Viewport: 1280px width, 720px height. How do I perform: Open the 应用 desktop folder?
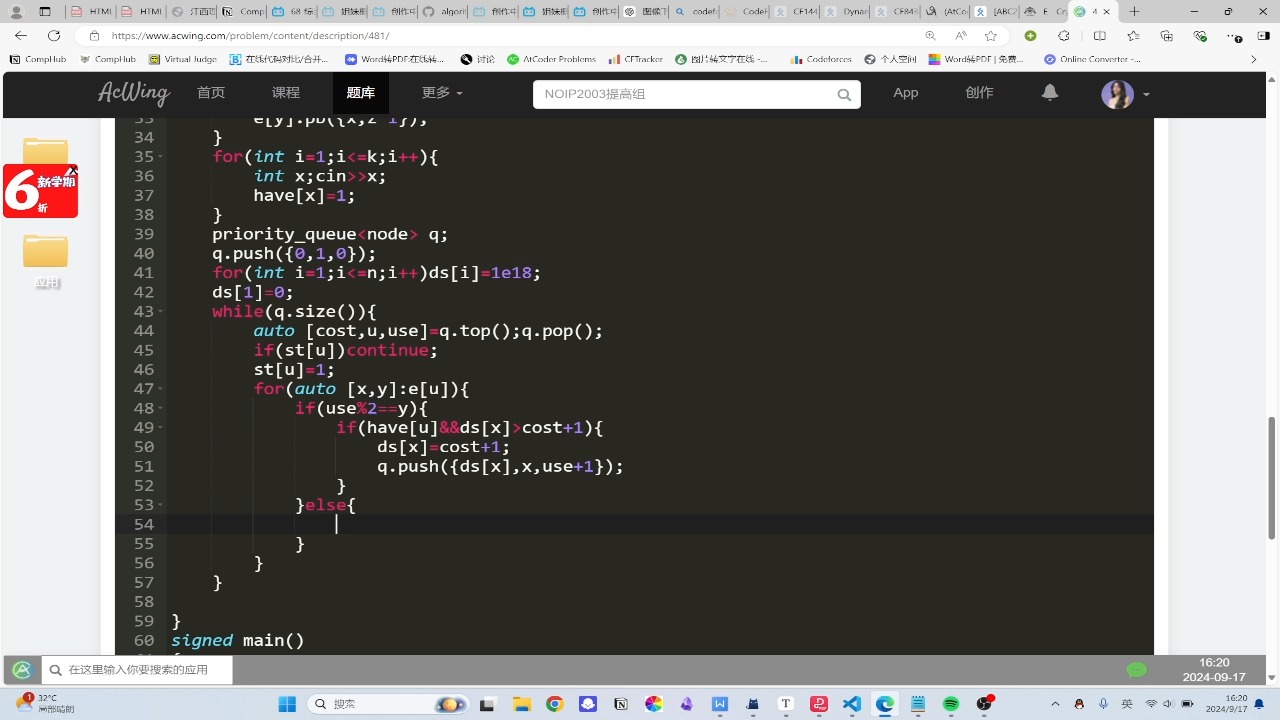pyautogui.click(x=46, y=262)
